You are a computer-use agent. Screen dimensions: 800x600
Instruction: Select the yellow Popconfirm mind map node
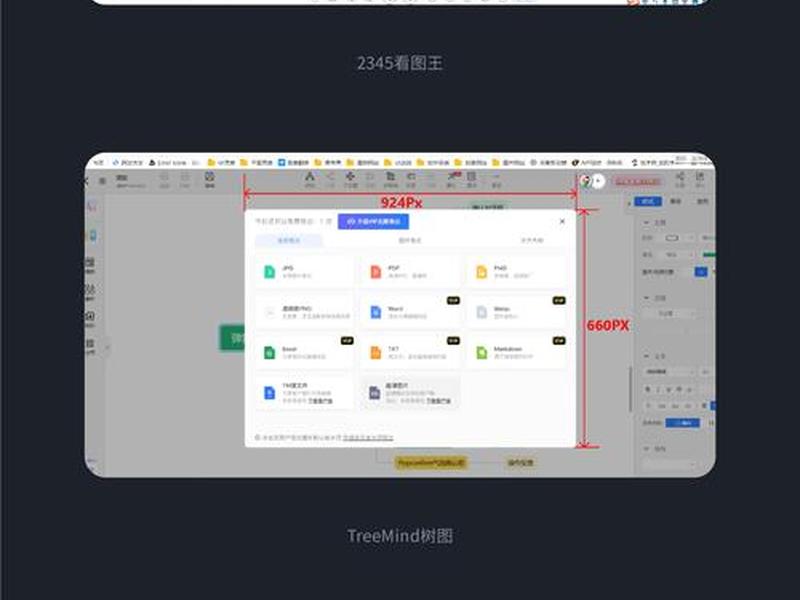click(x=432, y=463)
